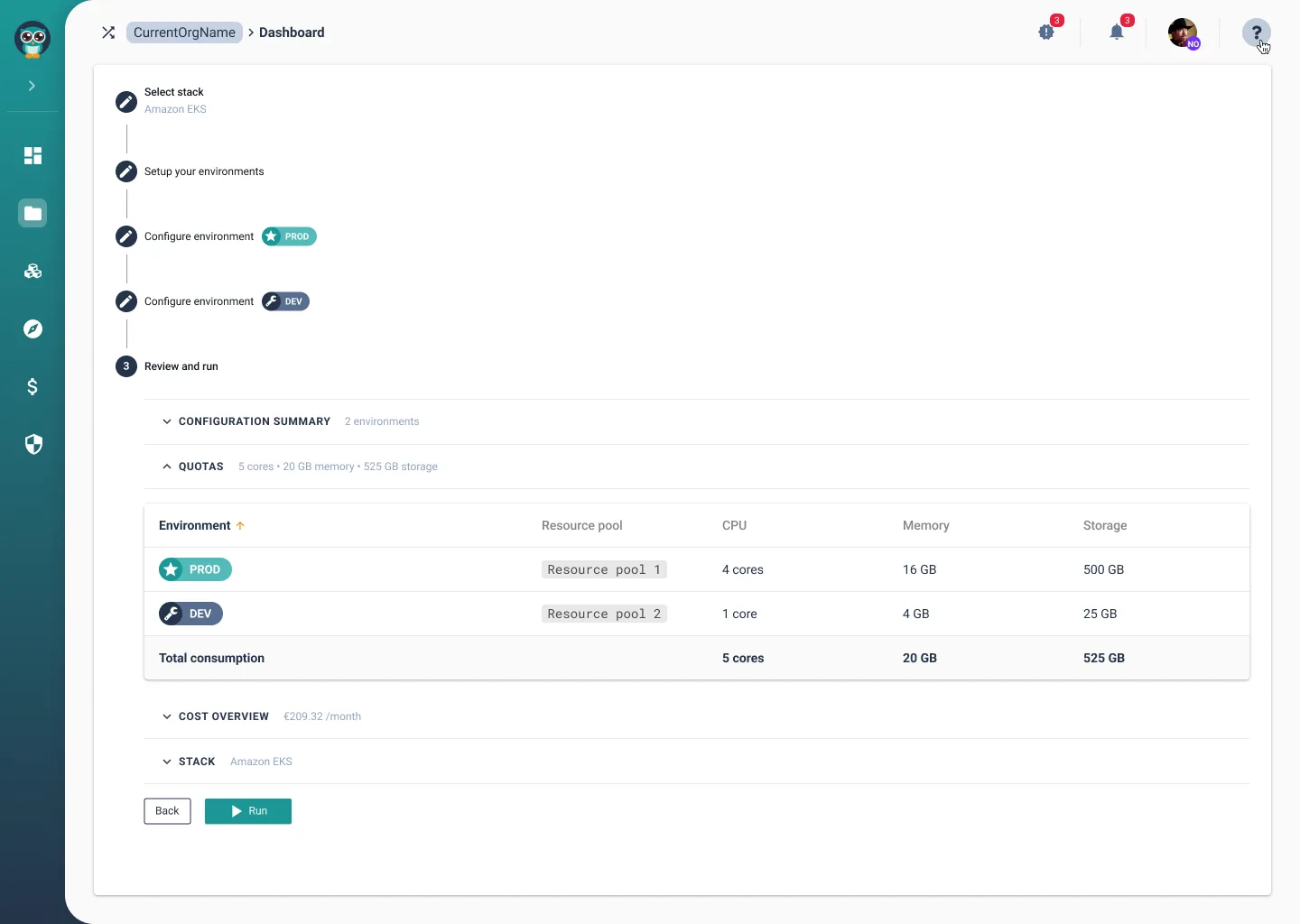Click the Run button
1300x924 pixels.
click(x=248, y=811)
